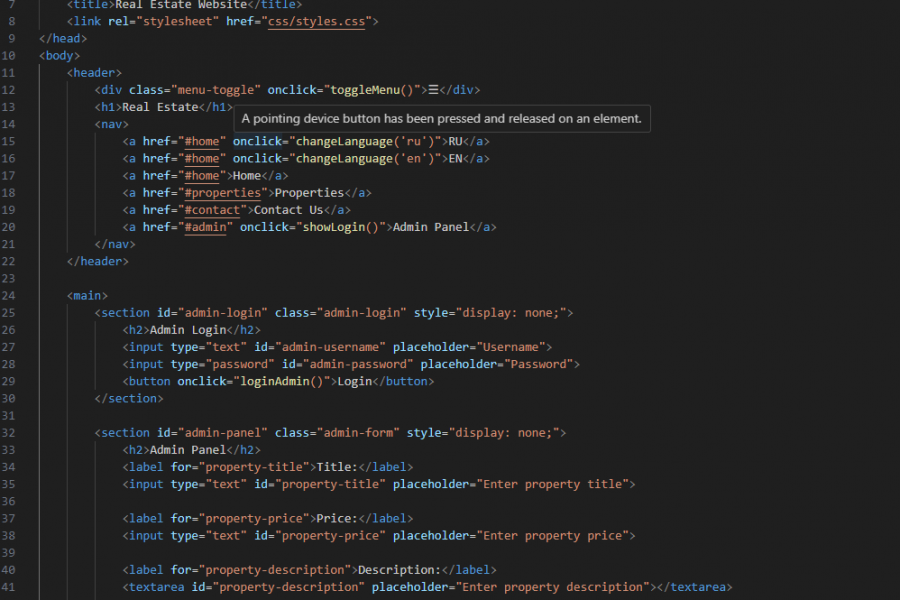The height and width of the screenshot is (600, 900).
Task: Click the "admin-username" id value
Action: [x=331, y=347]
